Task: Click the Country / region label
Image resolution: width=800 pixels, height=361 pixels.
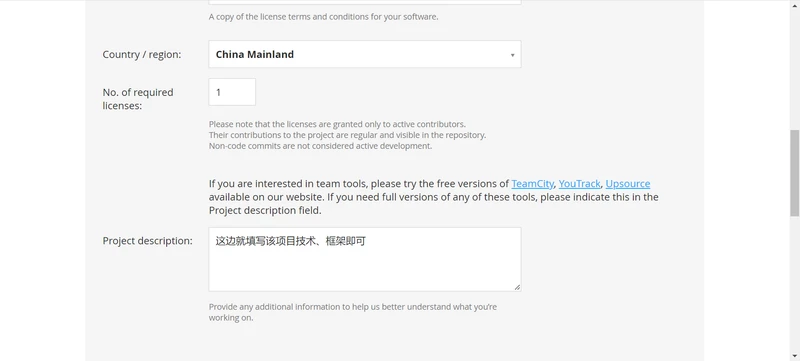Action: pos(142,55)
